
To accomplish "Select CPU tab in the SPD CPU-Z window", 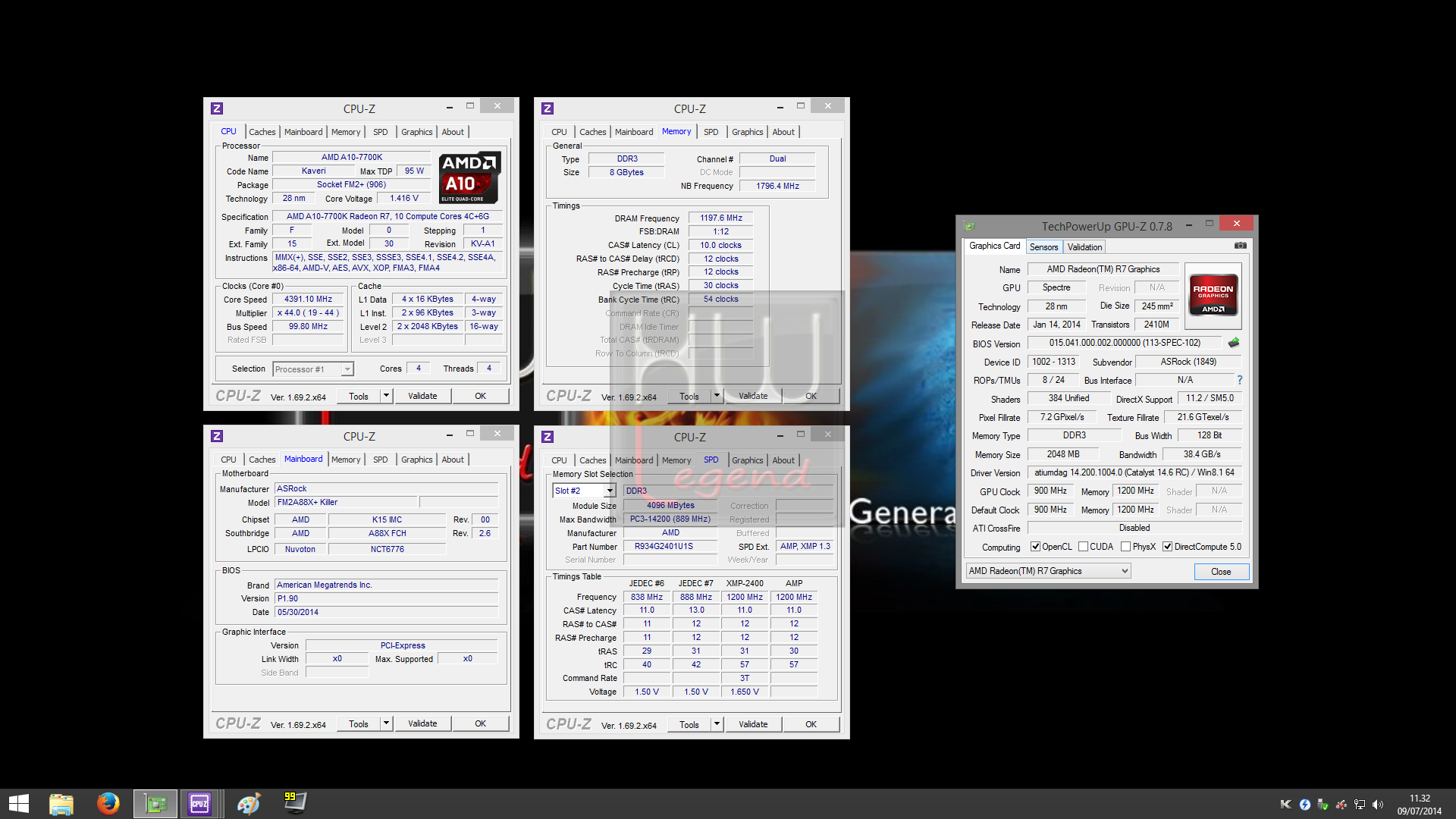I will click(559, 460).
